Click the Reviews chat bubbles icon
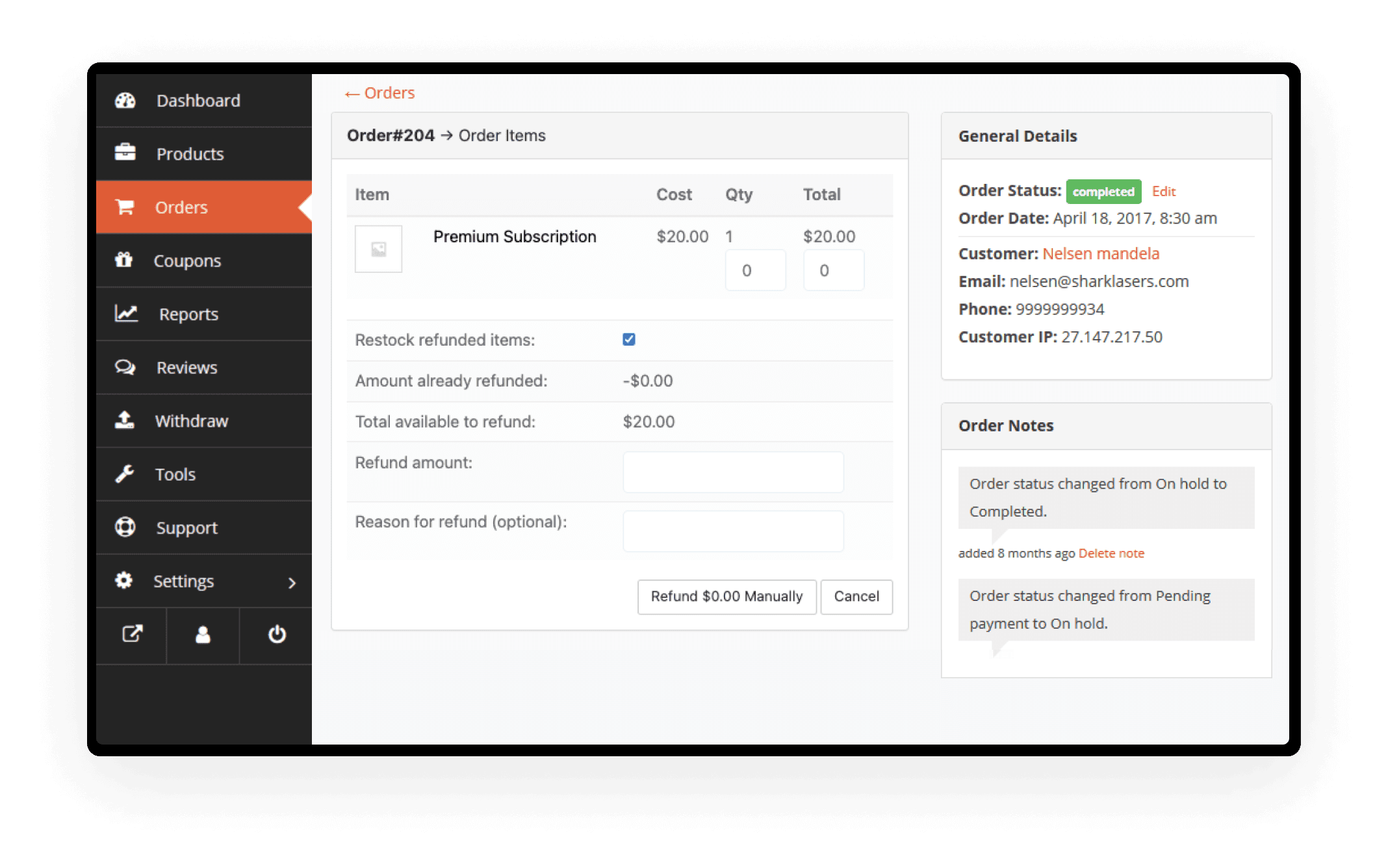Viewport: 1388px width, 868px height. pyautogui.click(x=125, y=367)
